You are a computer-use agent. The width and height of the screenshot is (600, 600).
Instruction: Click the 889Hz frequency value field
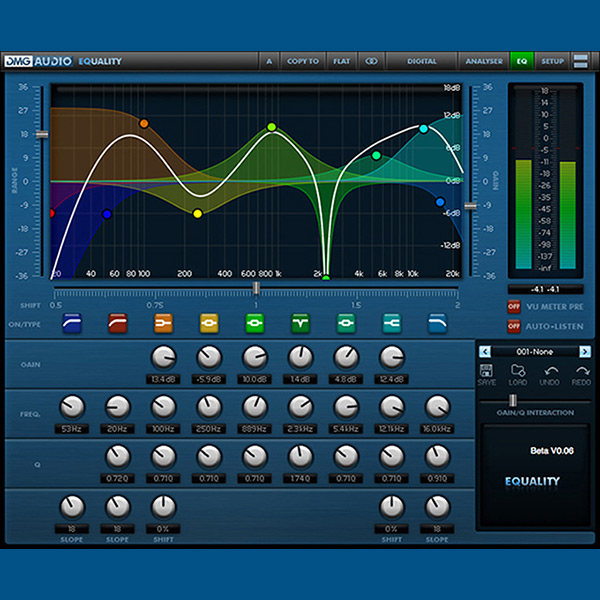(255, 429)
